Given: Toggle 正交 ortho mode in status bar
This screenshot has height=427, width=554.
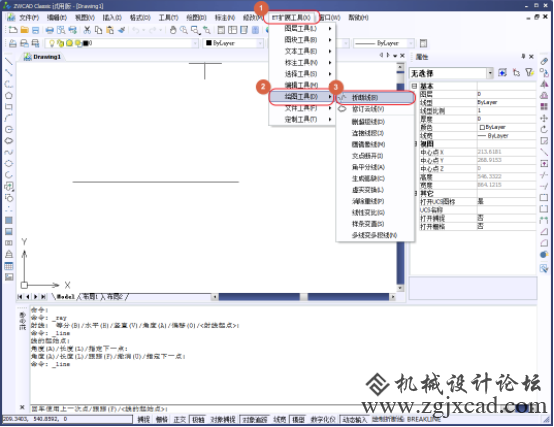Looking at the screenshot, I should tap(179, 420).
